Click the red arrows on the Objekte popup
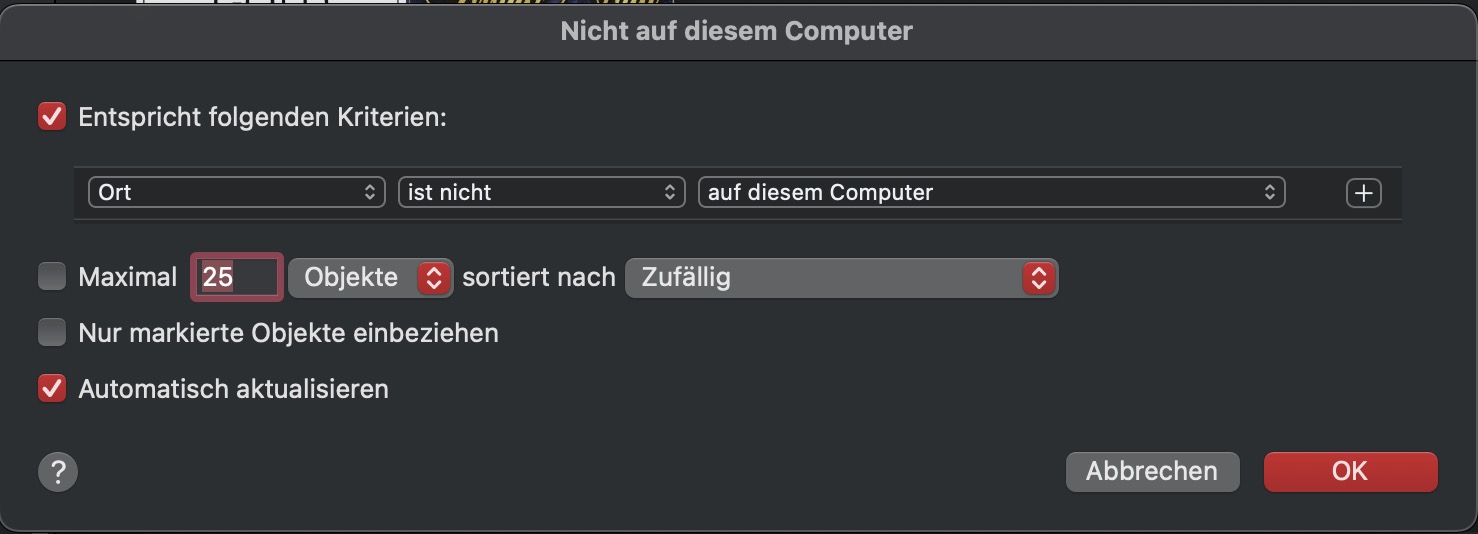Viewport: 1478px width, 534px height. [433, 278]
